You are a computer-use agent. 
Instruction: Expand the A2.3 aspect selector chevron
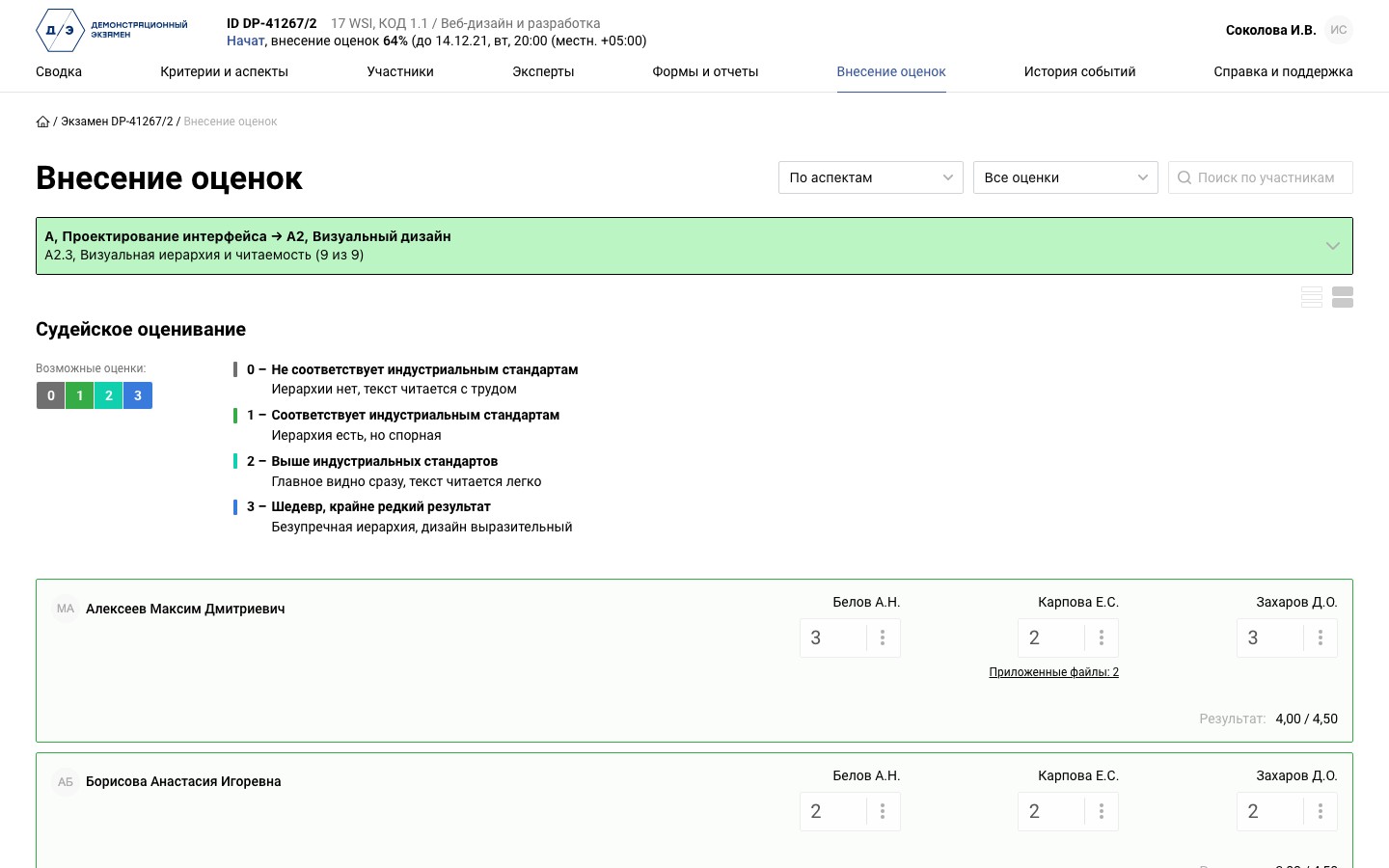point(1333,246)
